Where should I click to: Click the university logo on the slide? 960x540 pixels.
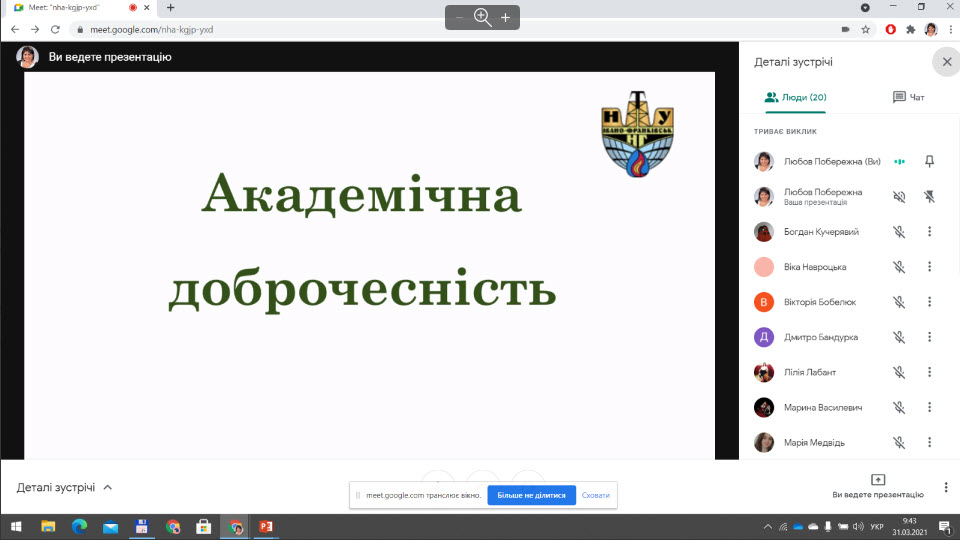[x=637, y=135]
